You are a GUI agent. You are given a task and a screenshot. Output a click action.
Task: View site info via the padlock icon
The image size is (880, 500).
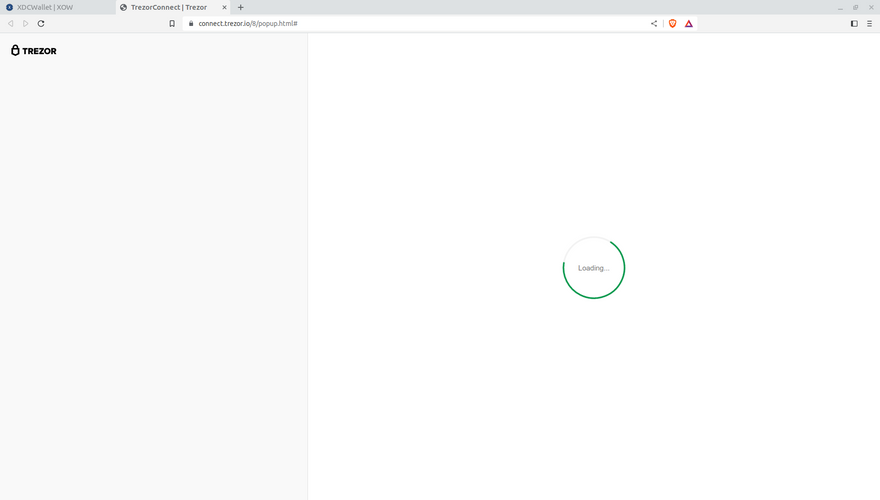tap(191, 23)
